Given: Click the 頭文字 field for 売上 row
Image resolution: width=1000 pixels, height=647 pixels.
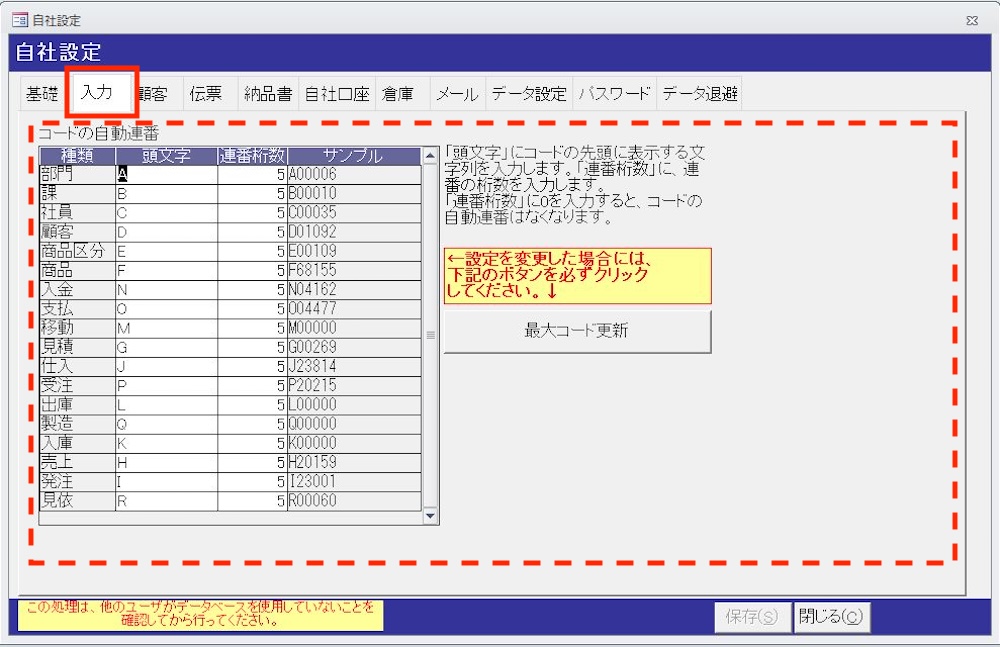Looking at the screenshot, I should click(166, 462).
